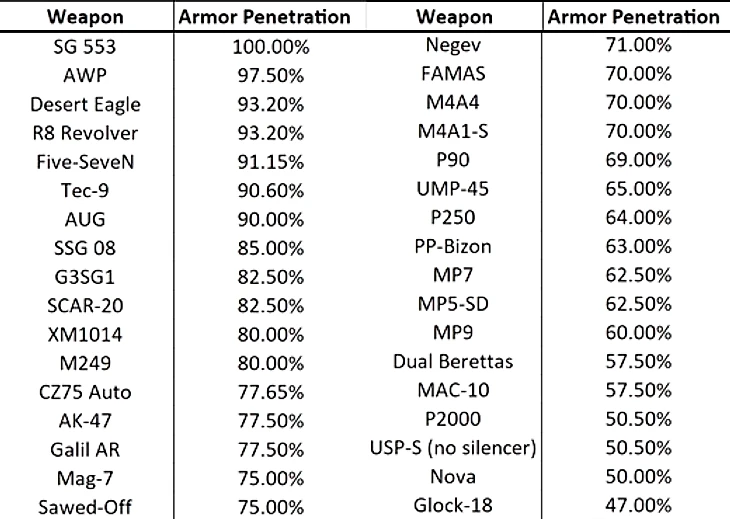Select the Negev weapon cell
Screen dimensions: 730x519
coord(453,45)
